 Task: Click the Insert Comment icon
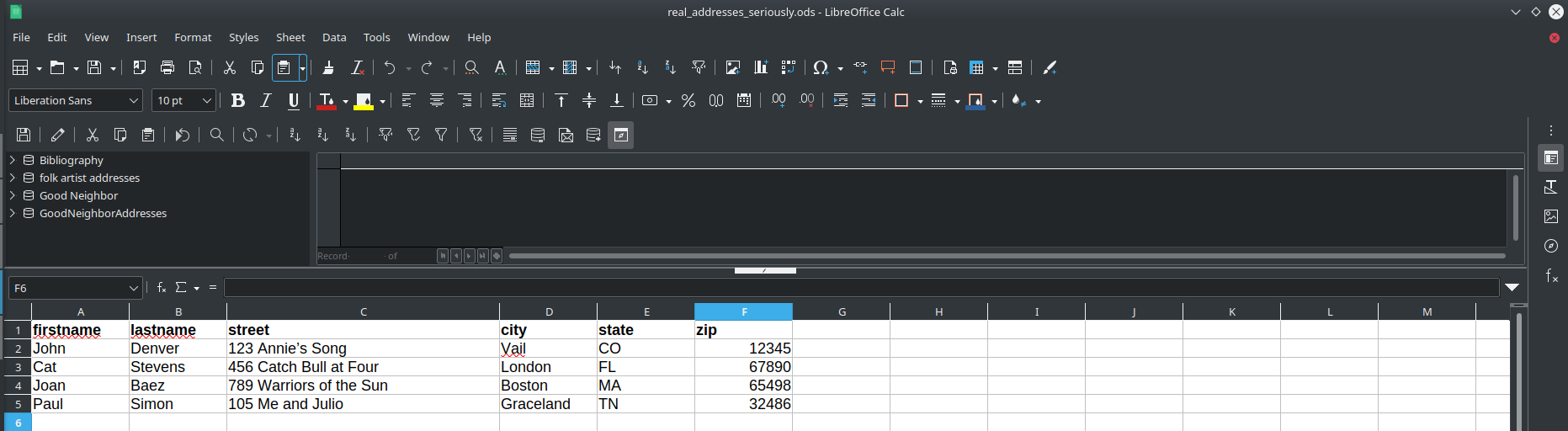point(888,67)
